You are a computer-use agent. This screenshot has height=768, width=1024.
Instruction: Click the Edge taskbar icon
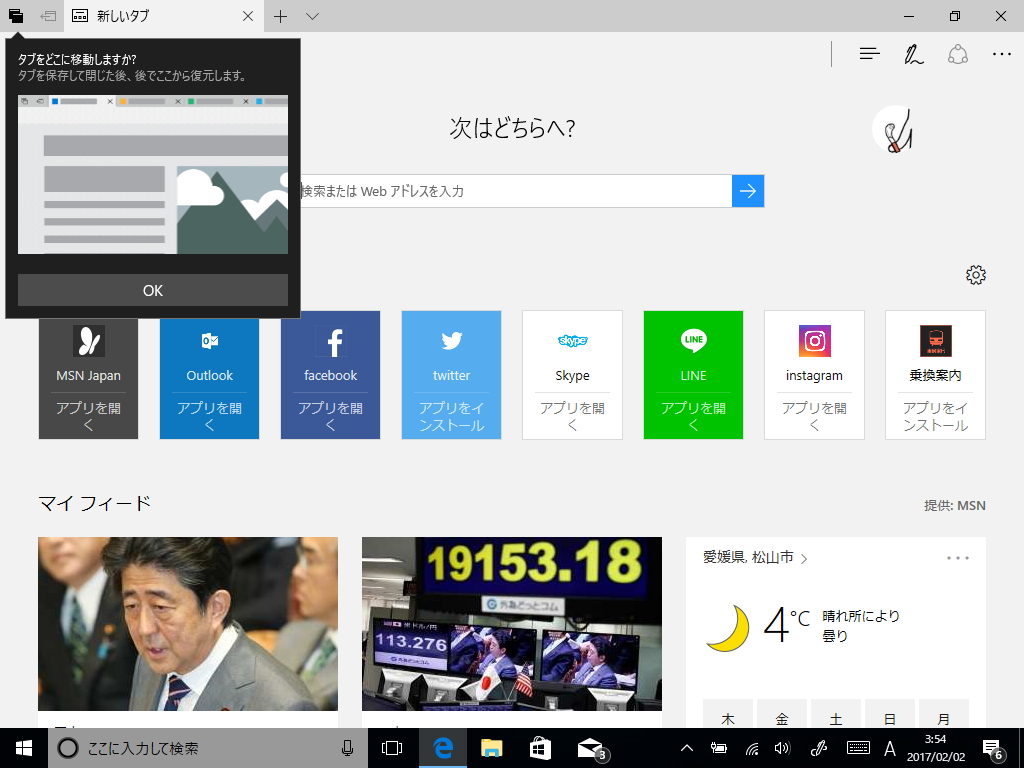pos(443,748)
